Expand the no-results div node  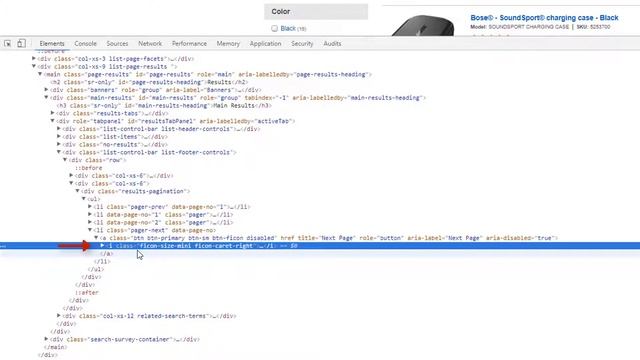(59, 144)
